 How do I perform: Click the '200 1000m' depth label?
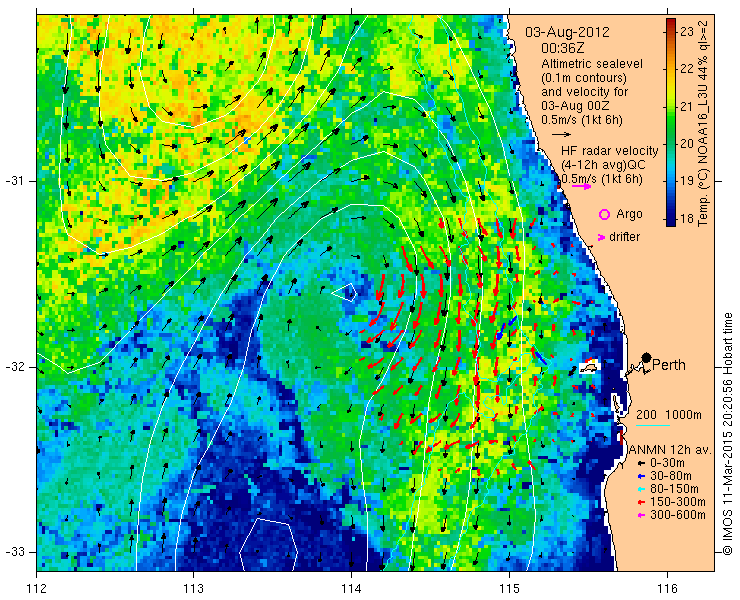(669, 415)
